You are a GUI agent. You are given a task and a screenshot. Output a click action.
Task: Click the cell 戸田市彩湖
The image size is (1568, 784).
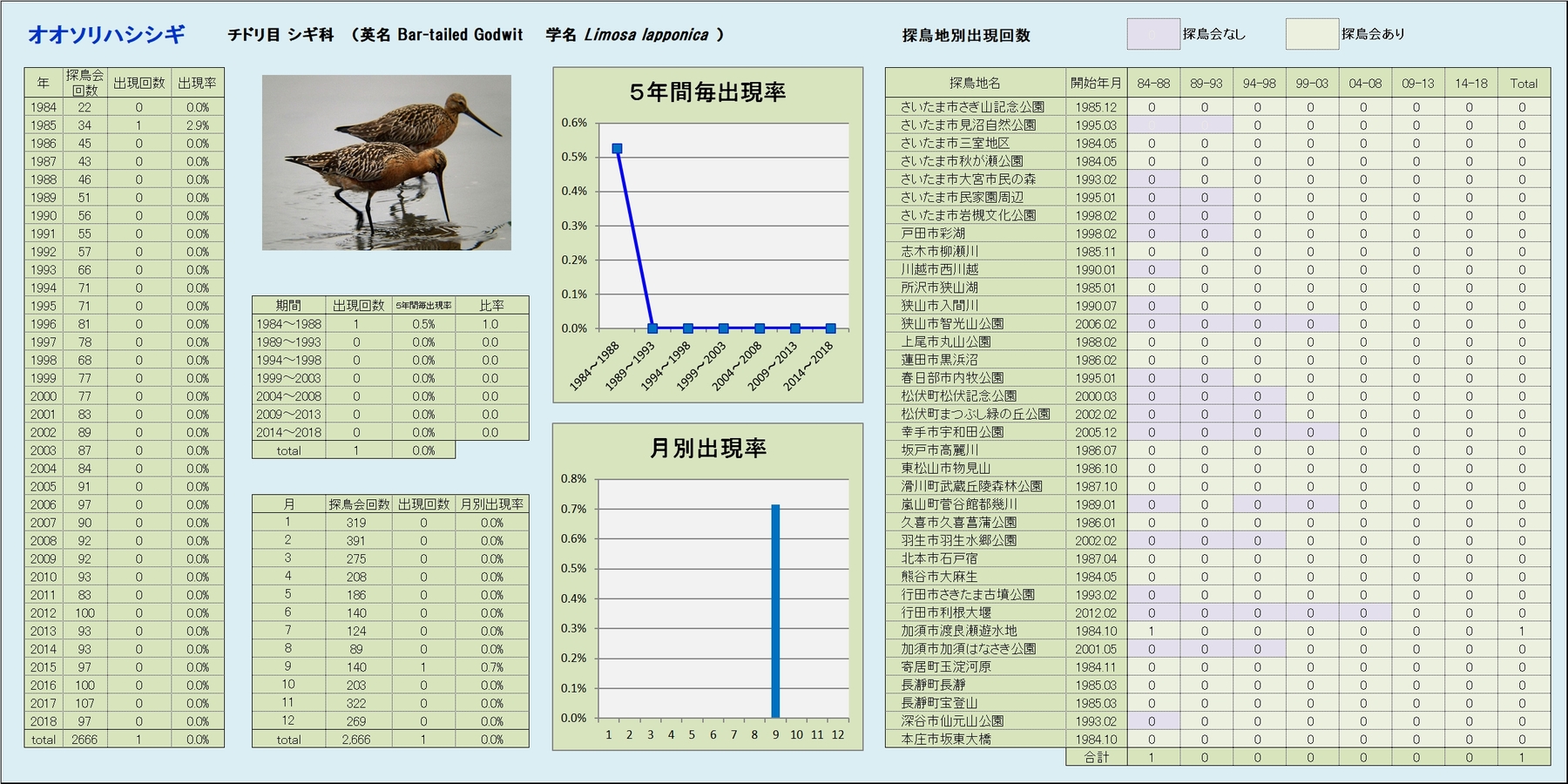click(x=975, y=233)
